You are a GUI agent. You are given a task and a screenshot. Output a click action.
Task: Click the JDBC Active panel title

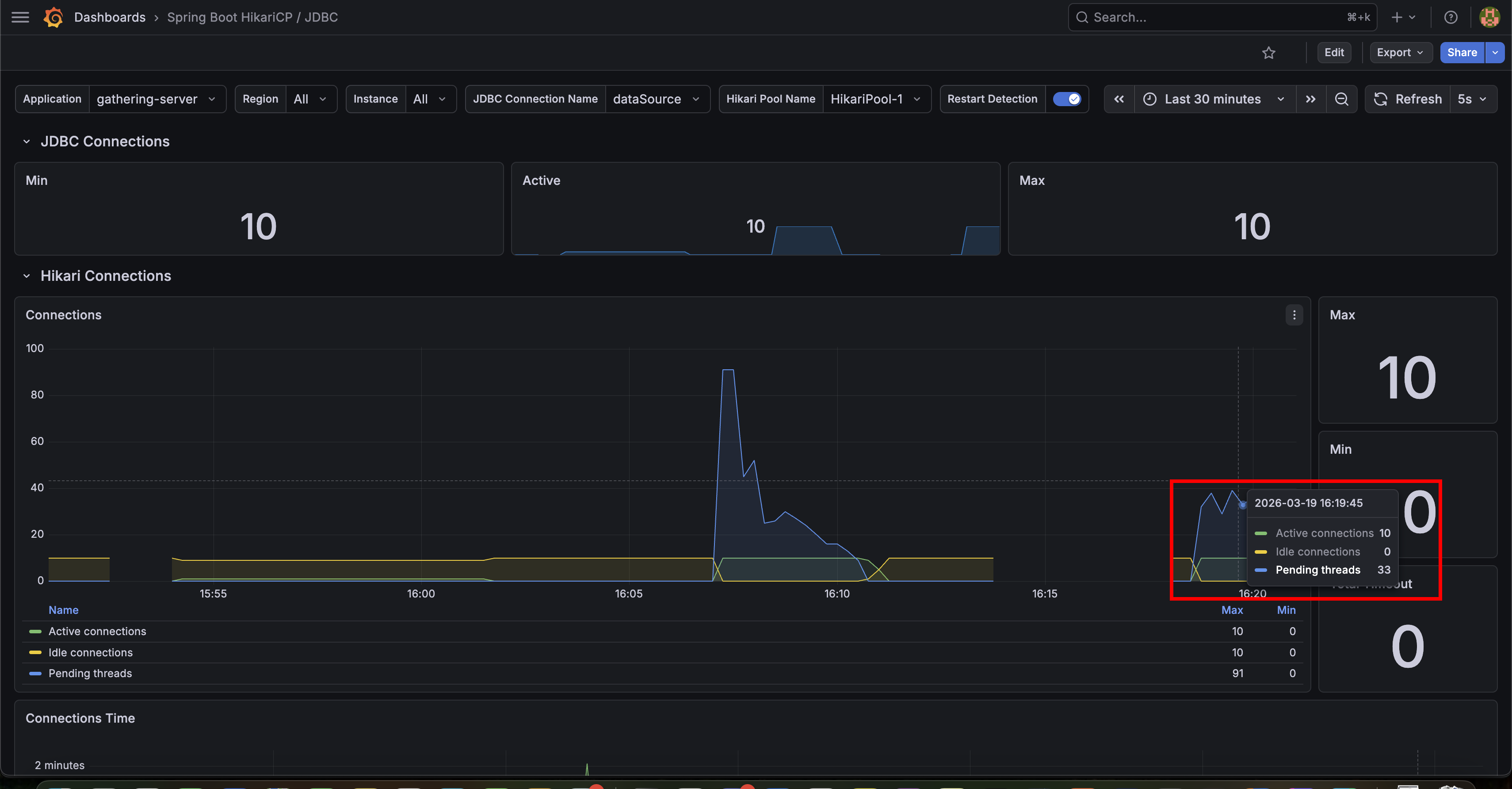point(541,180)
